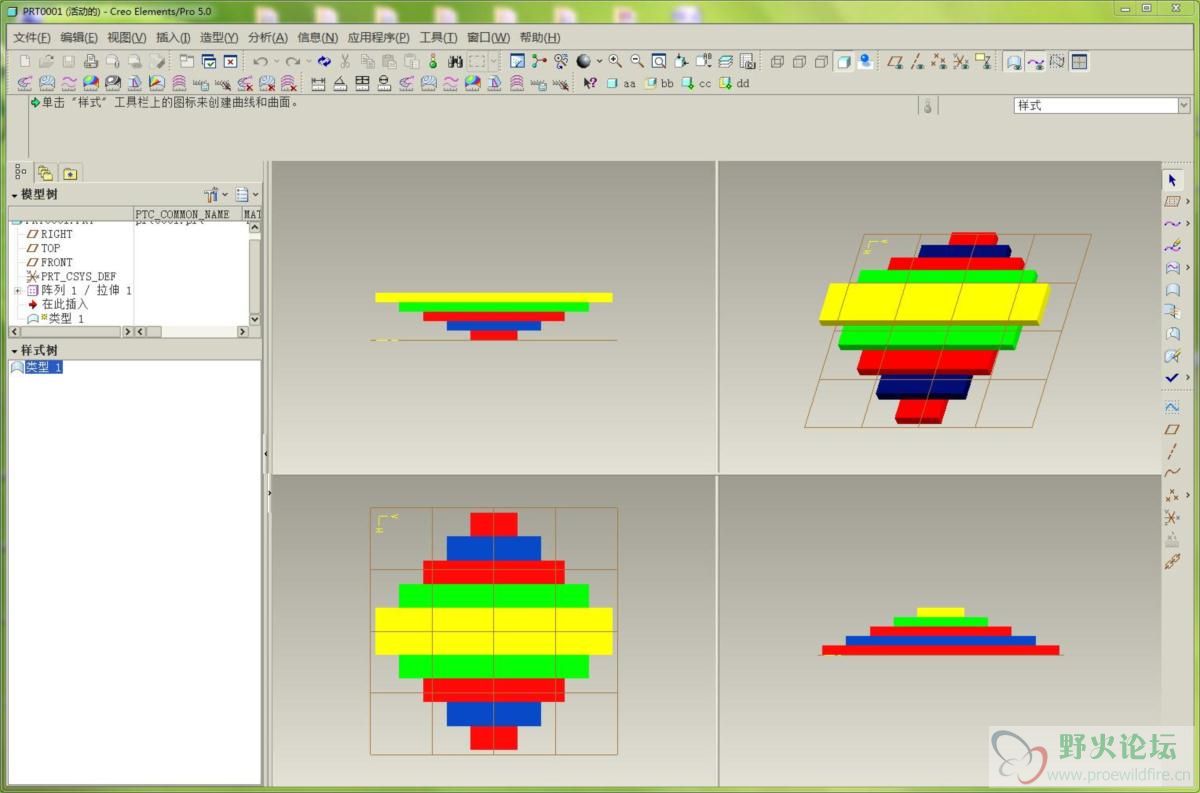Select the FRONT datum plane in tree
The height and width of the screenshot is (793, 1200).
(56, 262)
